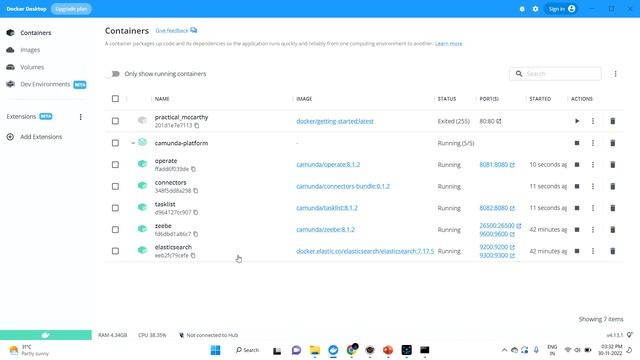Collapse the camunda-platform group
640x360 pixels.
pyautogui.click(x=133, y=143)
